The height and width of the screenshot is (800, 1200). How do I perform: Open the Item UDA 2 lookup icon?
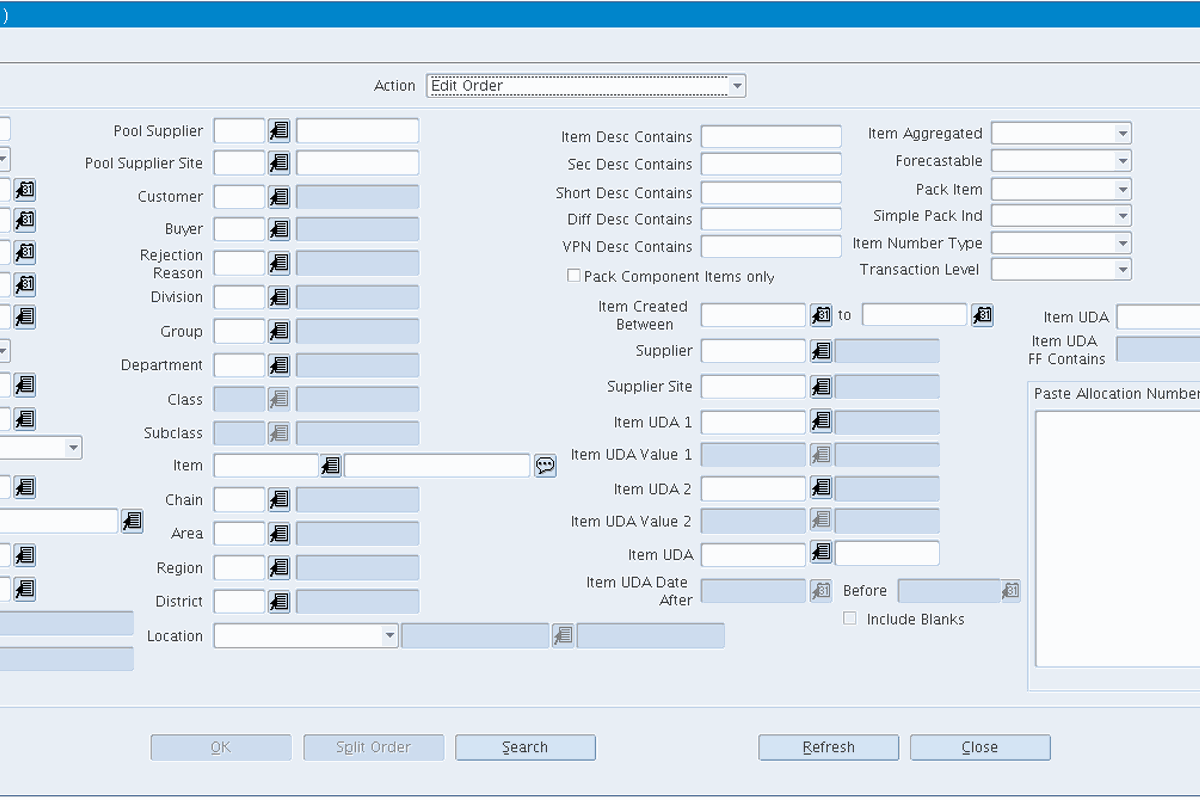click(x=821, y=488)
